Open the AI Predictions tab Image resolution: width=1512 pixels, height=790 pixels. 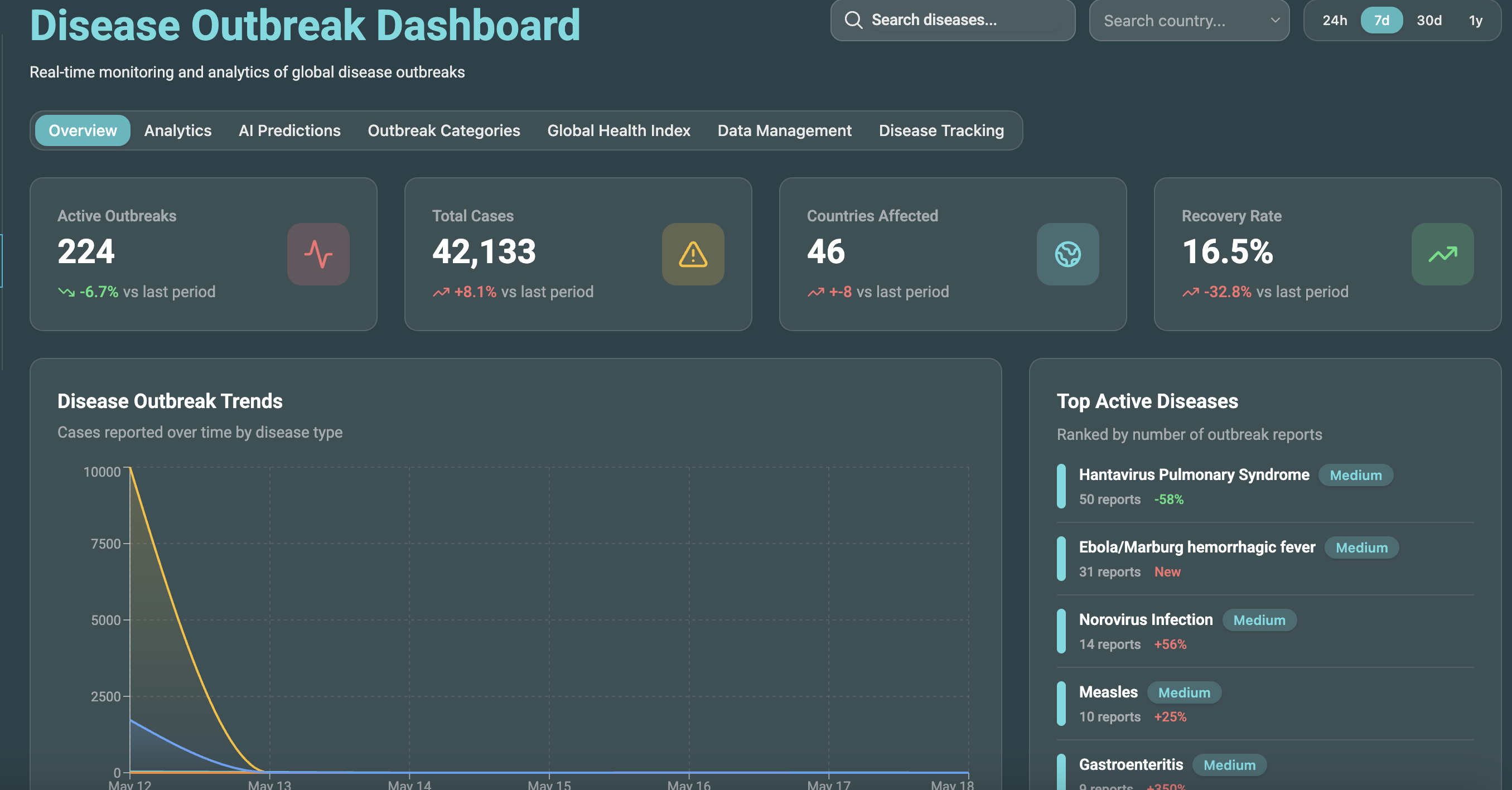point(289,130)
